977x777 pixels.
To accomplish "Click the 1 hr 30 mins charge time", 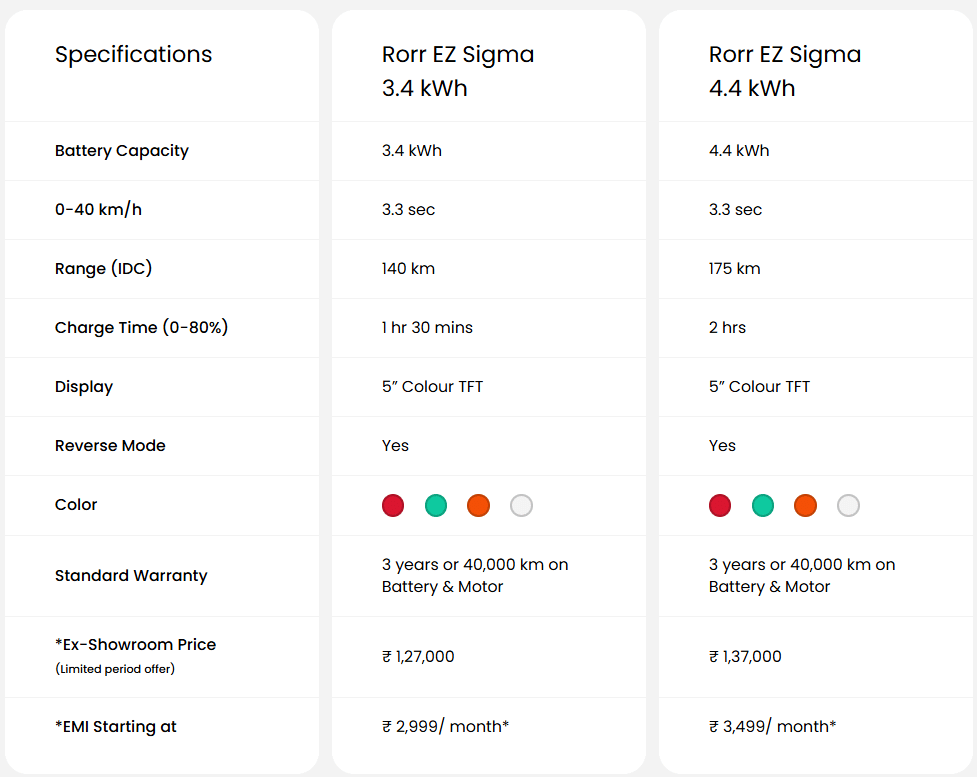I will 427,328.
